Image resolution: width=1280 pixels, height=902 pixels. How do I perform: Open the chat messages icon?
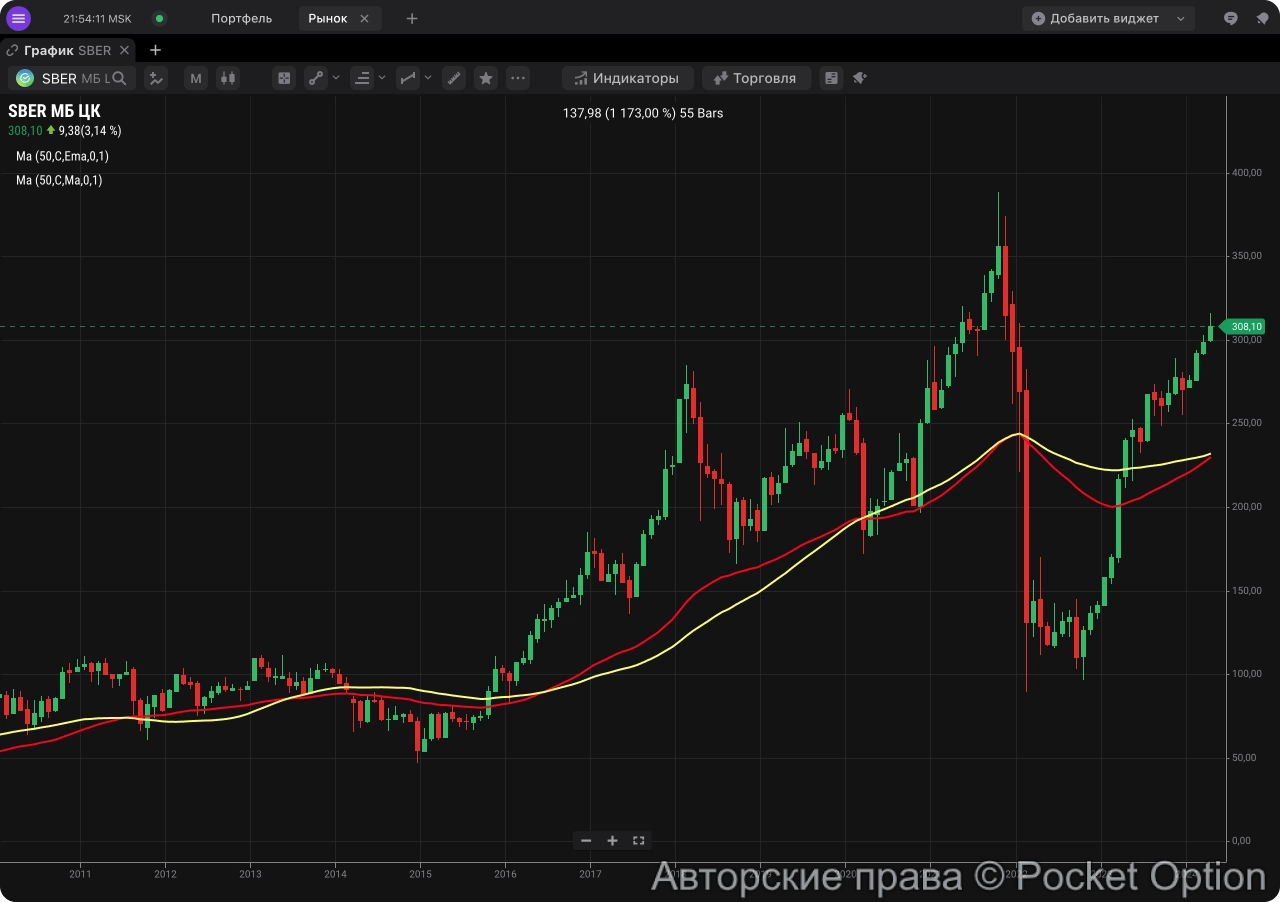tap(1231, 18)
